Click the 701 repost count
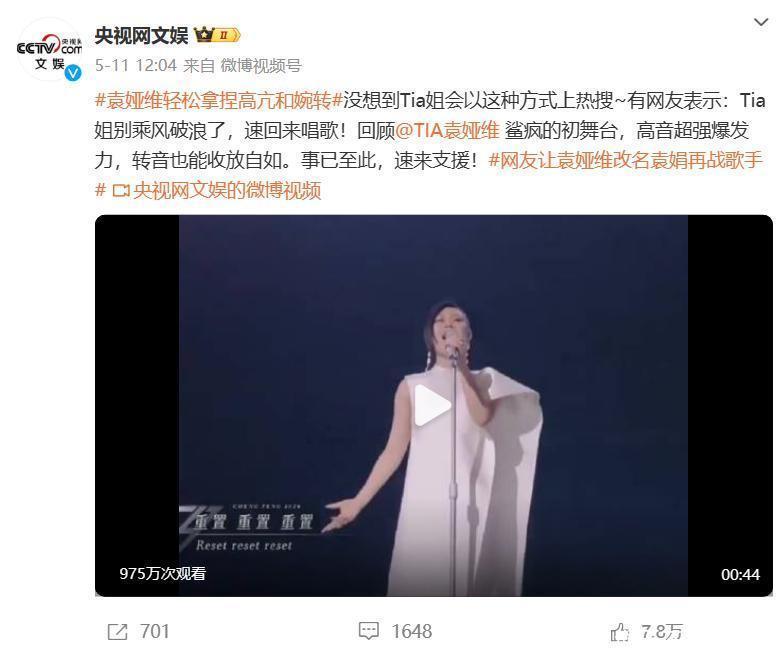781x656 pixels. point(154,632)
